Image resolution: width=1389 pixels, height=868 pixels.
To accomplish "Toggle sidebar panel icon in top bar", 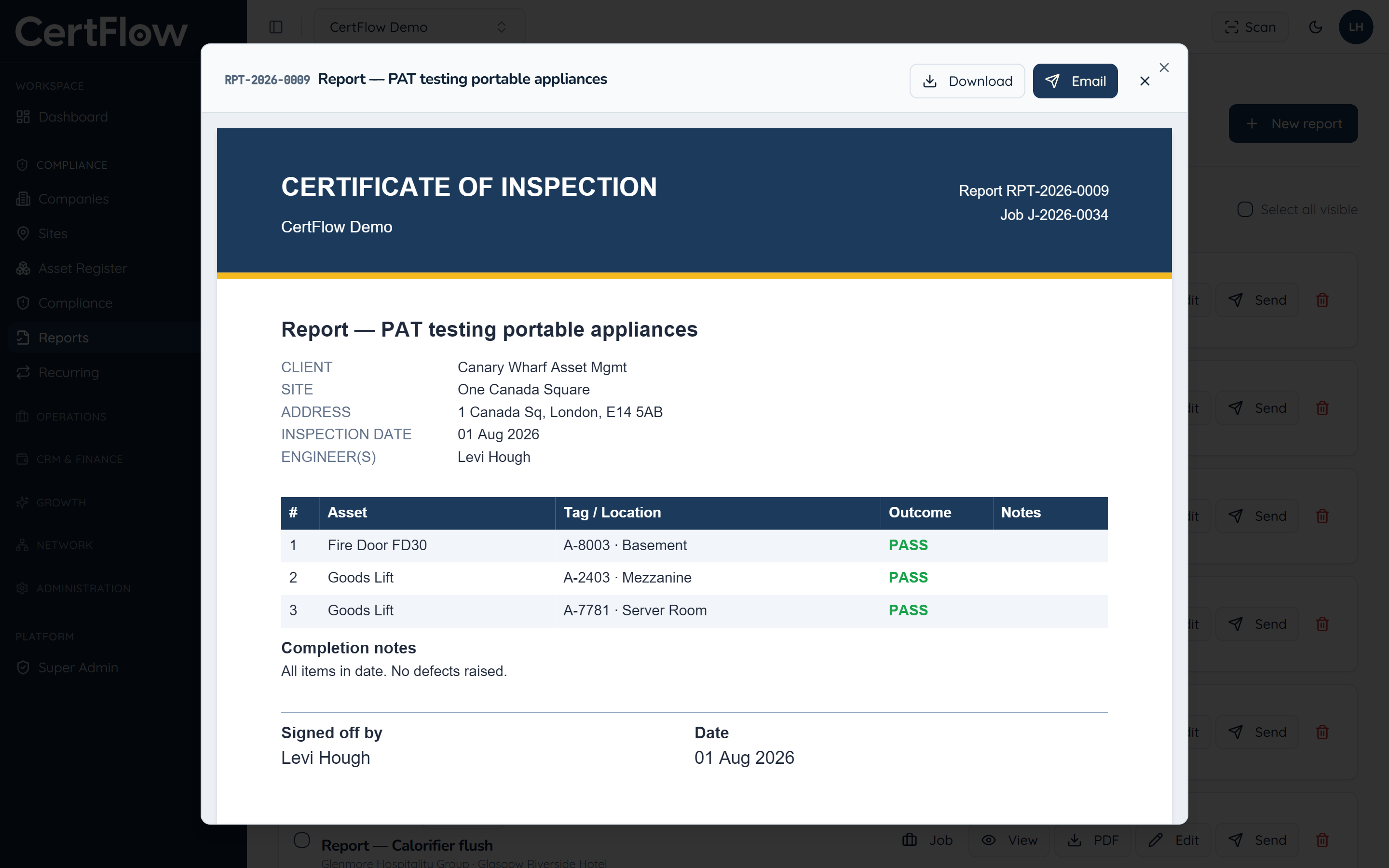I will 275,27.
